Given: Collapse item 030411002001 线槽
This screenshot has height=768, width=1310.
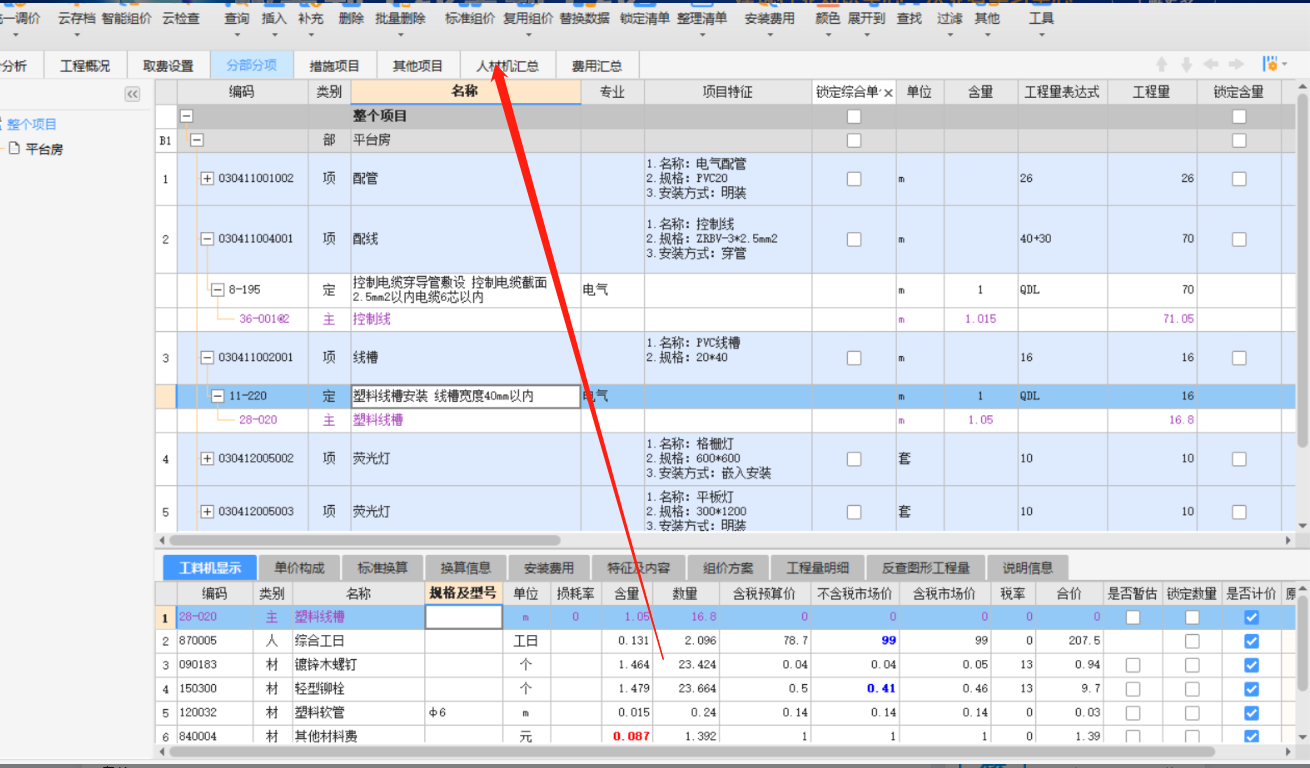Looking at the screenshot, I should coord(208,358).
